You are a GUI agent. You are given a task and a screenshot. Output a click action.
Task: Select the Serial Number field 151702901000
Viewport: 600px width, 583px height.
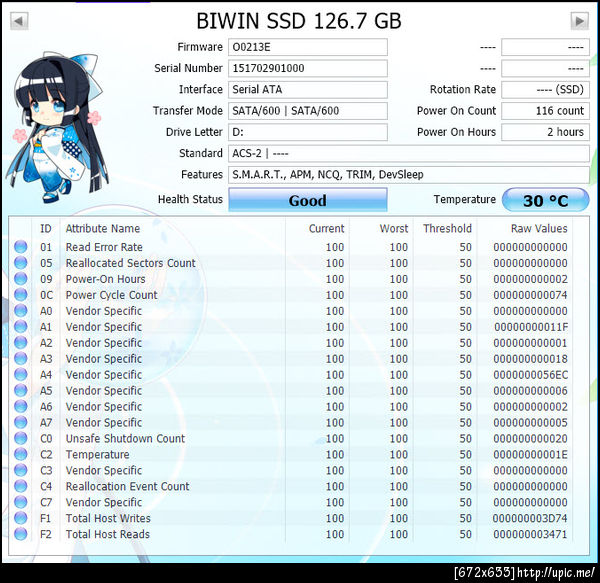point(308,68)
